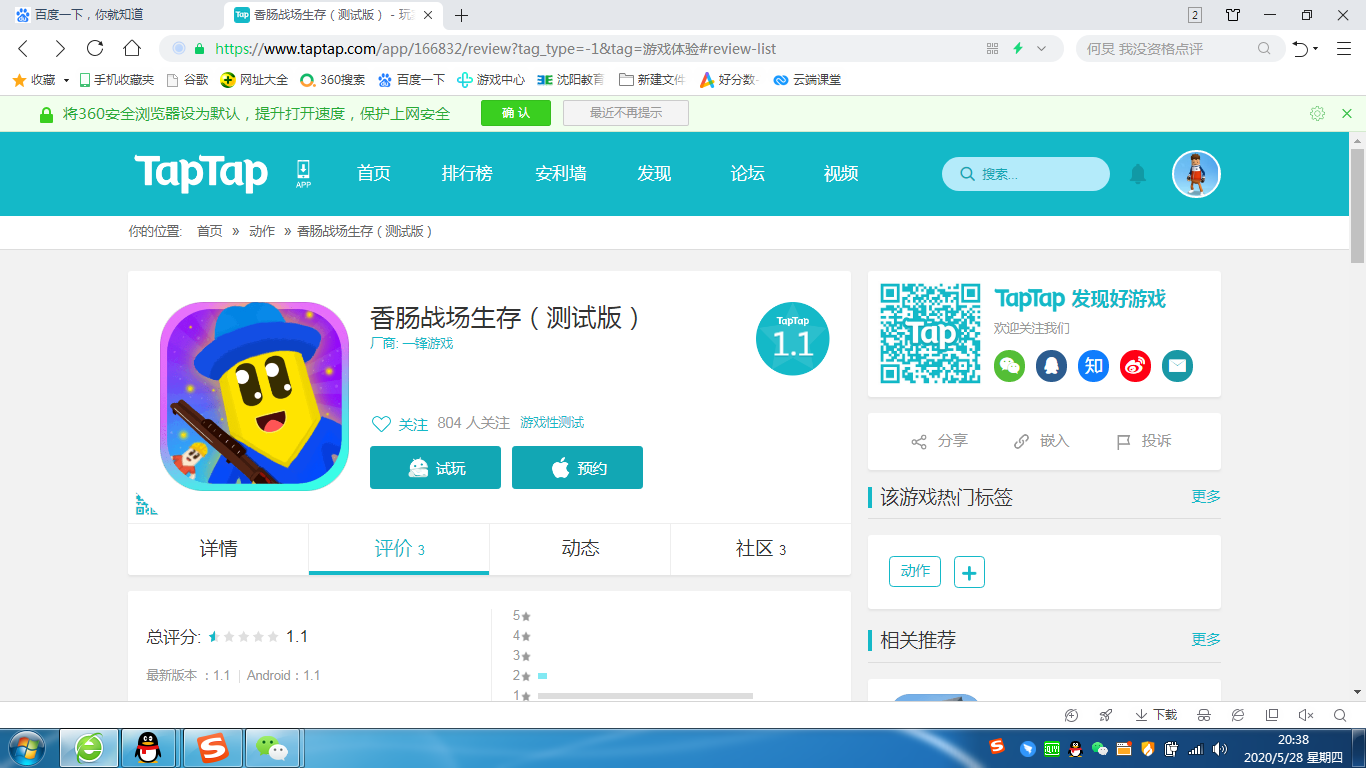Click the QR code icon in address bar
Viewport: 1366px width, 768px height.
point(993,48)
